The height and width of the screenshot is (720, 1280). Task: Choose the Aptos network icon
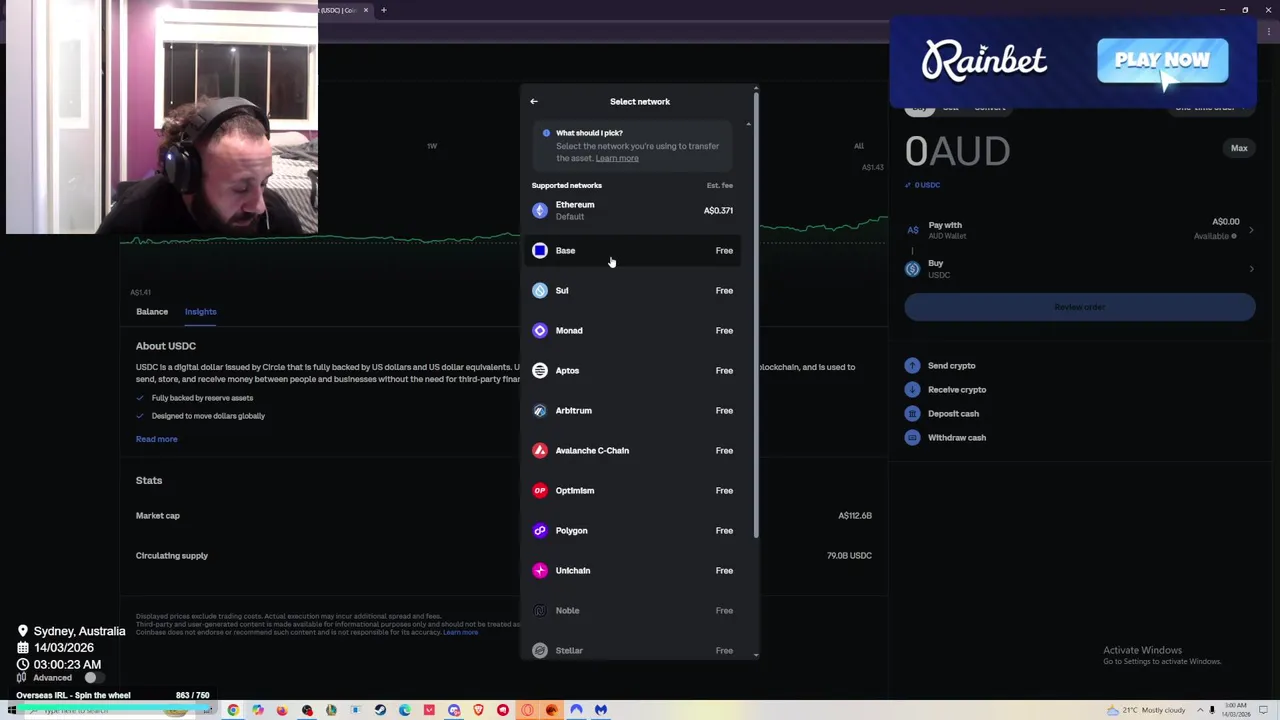540,370
